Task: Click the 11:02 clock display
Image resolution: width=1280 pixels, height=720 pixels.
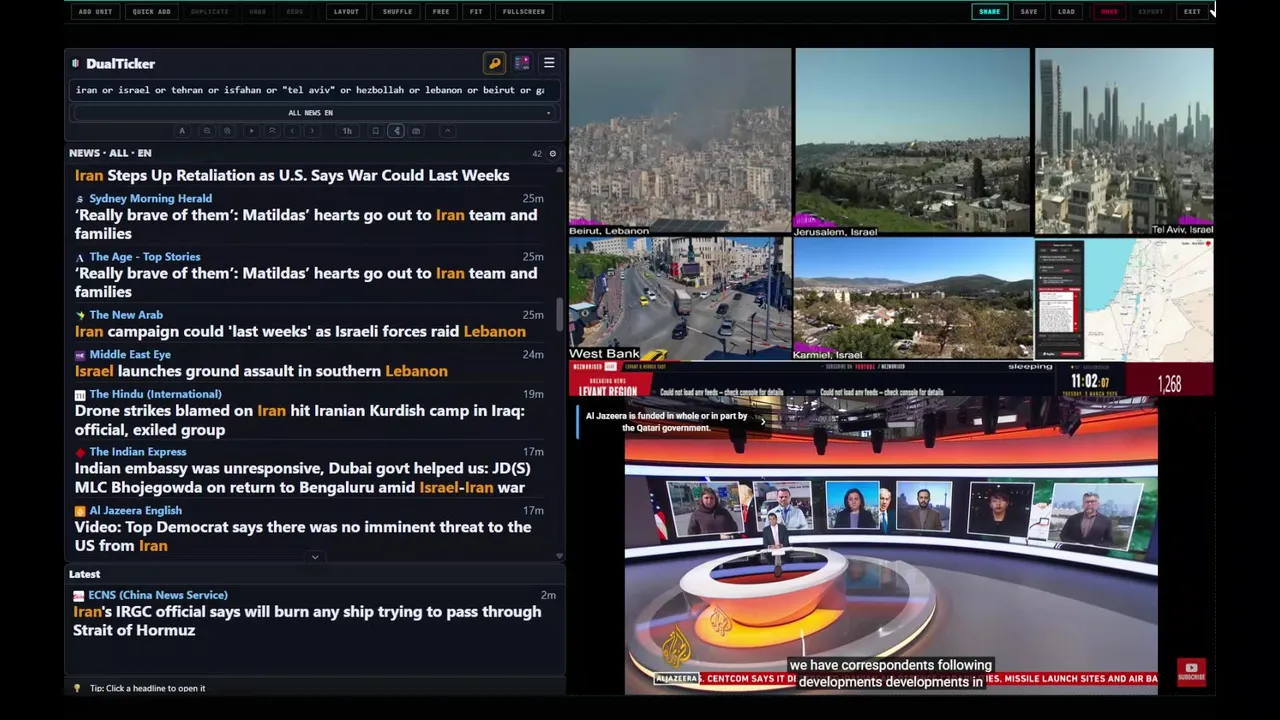Action: point(1090,382)
